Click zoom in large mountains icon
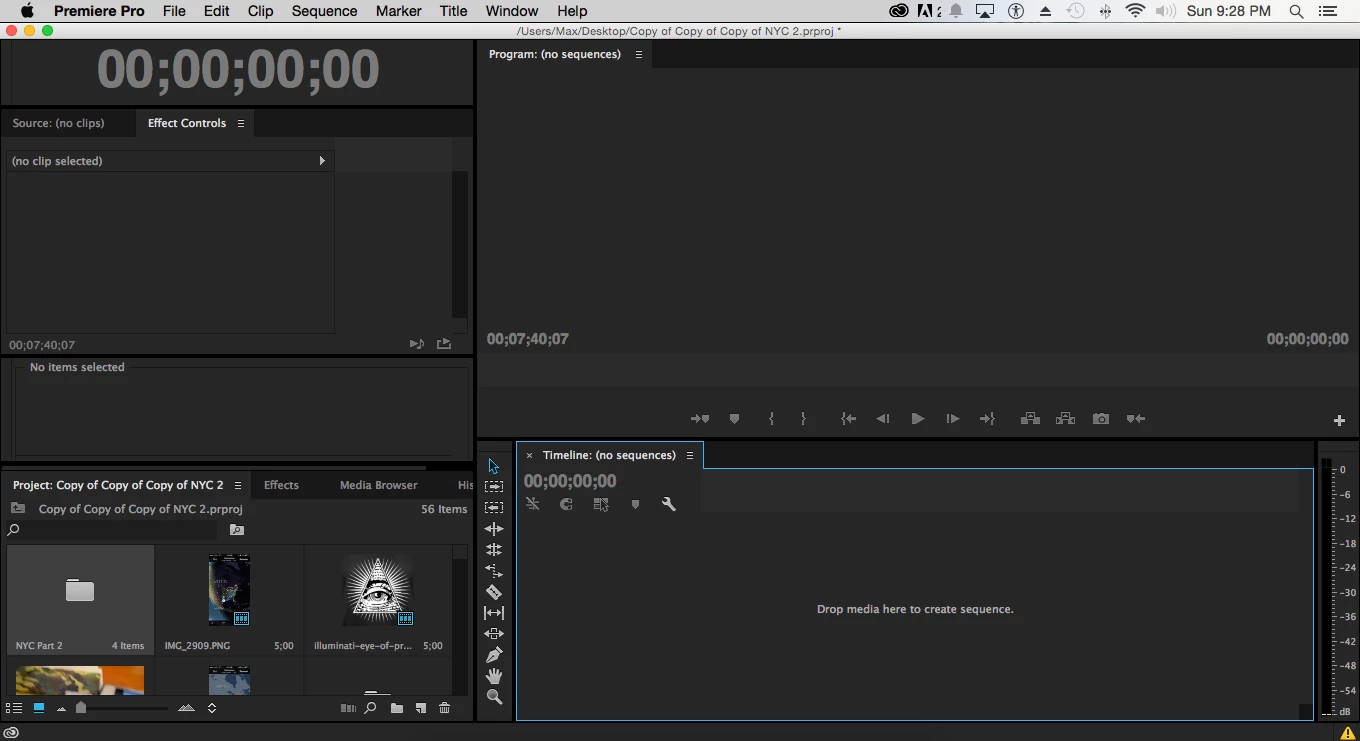The height and width of the screenshot is (741, 1360). click(186, 708)
